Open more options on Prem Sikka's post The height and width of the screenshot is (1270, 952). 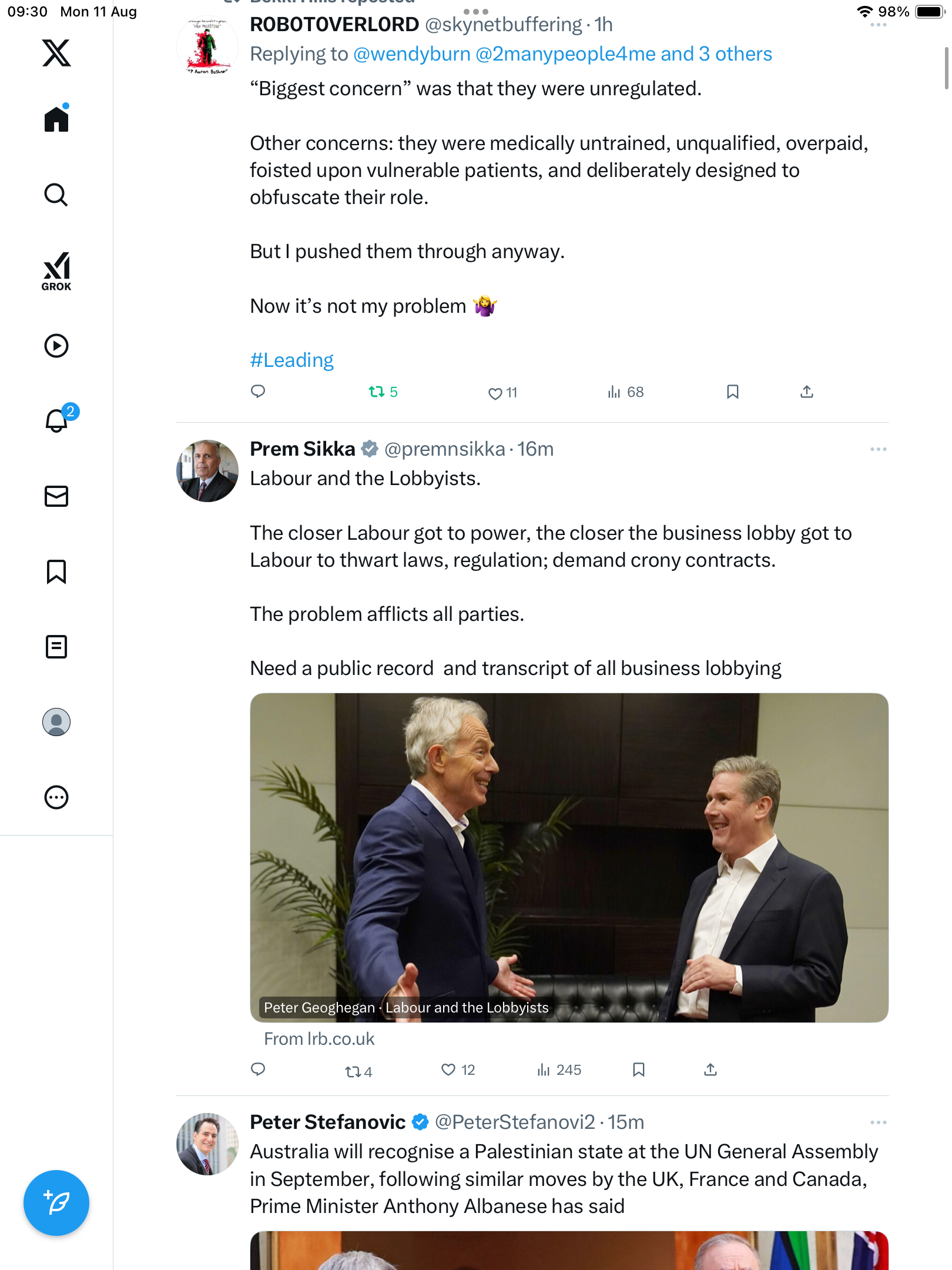878,449
